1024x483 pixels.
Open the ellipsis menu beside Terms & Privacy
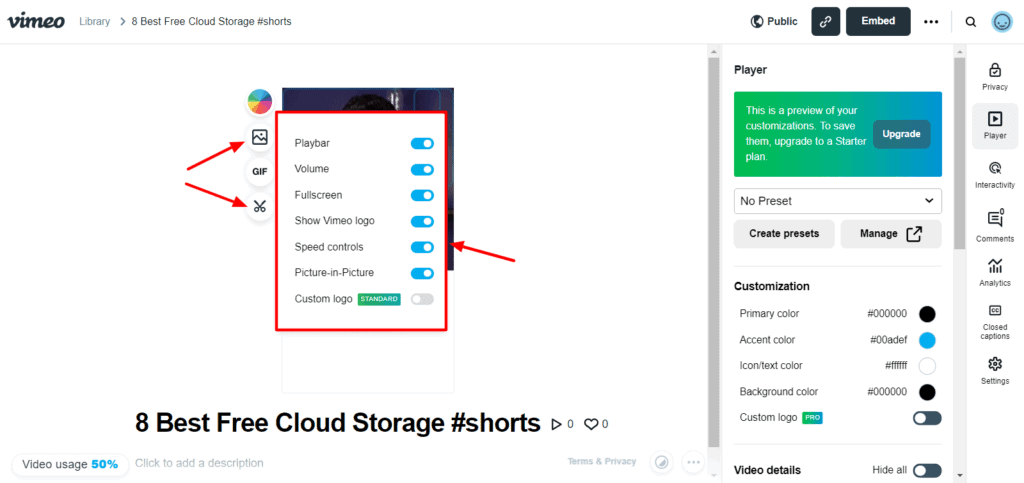point(693,462)
